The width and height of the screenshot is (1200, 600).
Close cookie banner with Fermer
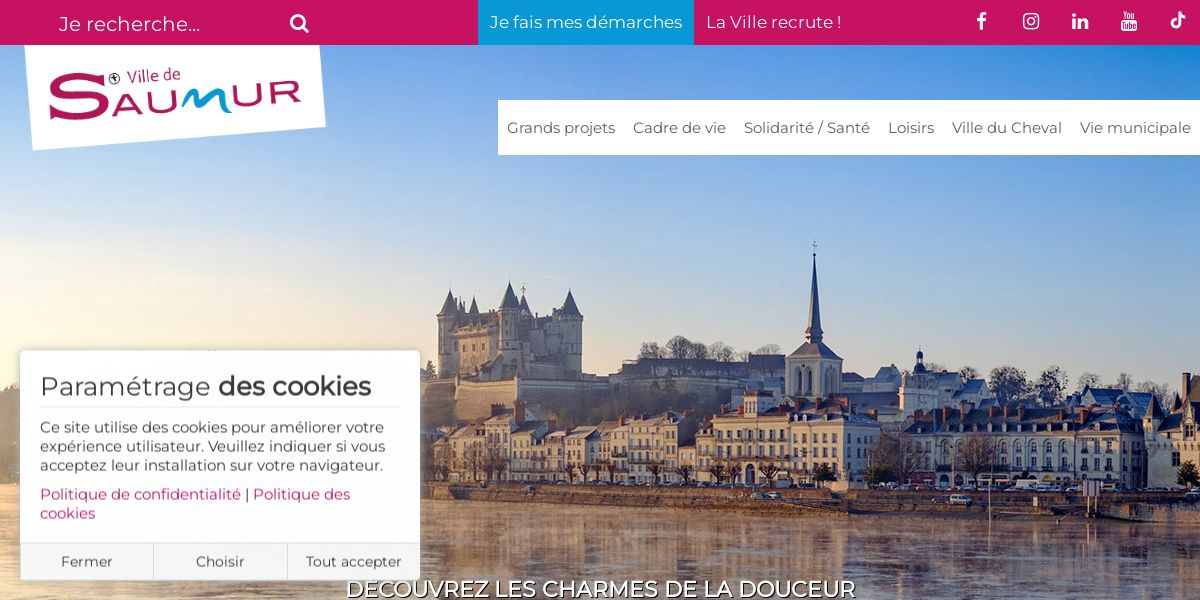pyautogui.click(x=87, y=562)
